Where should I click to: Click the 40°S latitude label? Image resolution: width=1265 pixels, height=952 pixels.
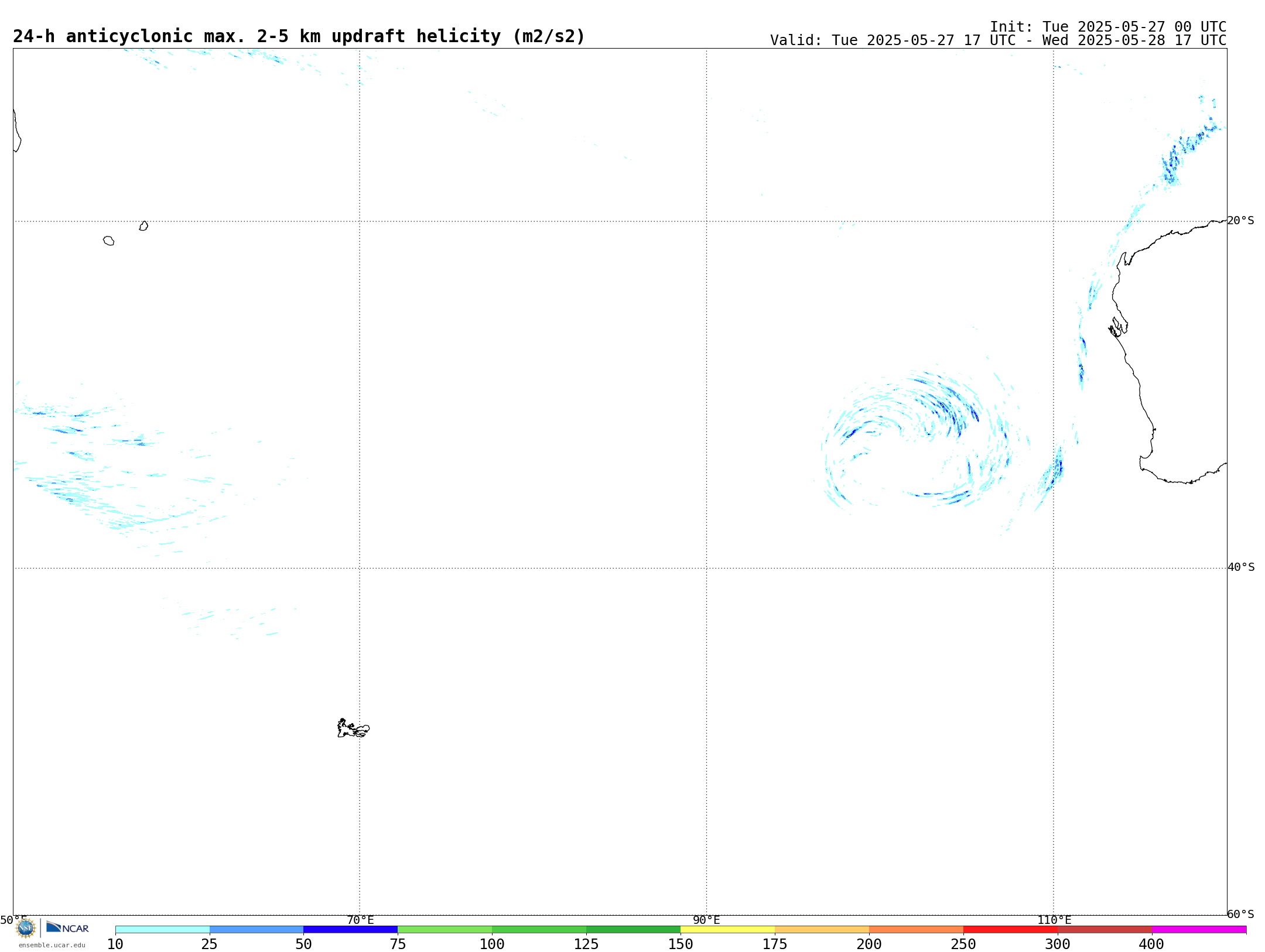coord(1241,567)
